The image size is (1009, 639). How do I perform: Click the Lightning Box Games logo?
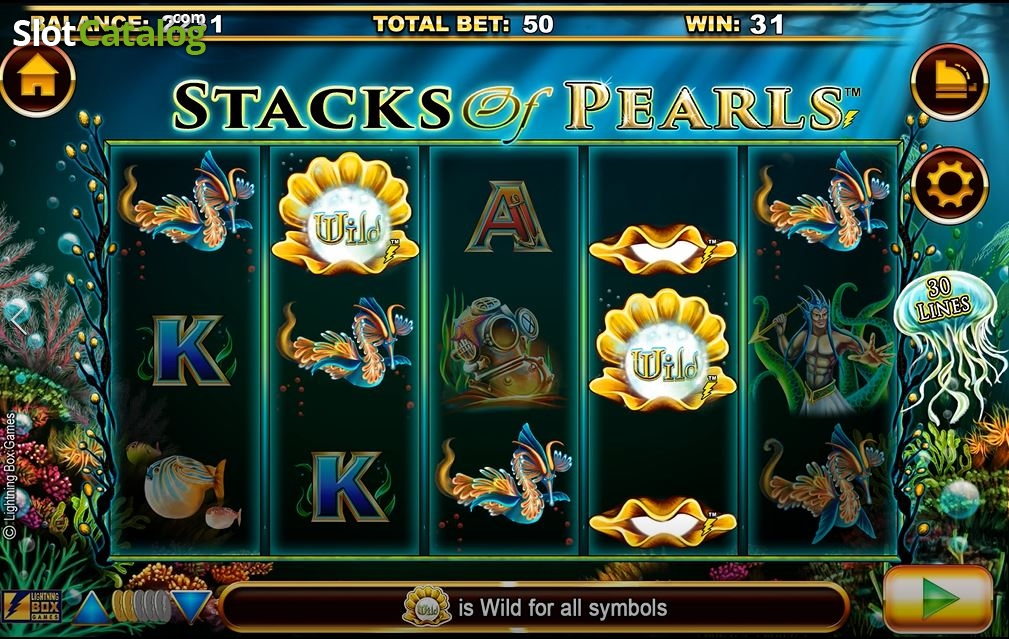[x=32, y=606]
